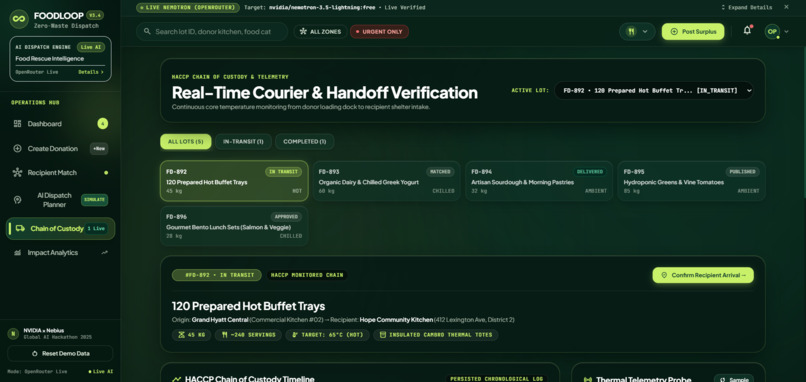The width and height of the screenshot is (806, 382).
Task: Open Create Donation in the sidebar
Action: click(x=60, y=149)
